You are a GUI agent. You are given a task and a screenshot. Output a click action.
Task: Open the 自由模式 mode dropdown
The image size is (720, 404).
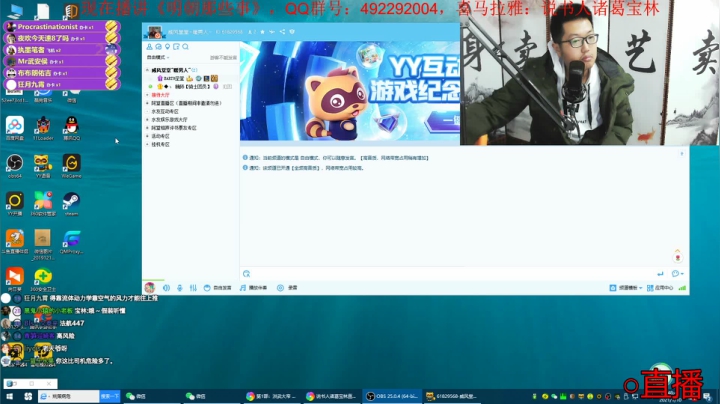158,57
